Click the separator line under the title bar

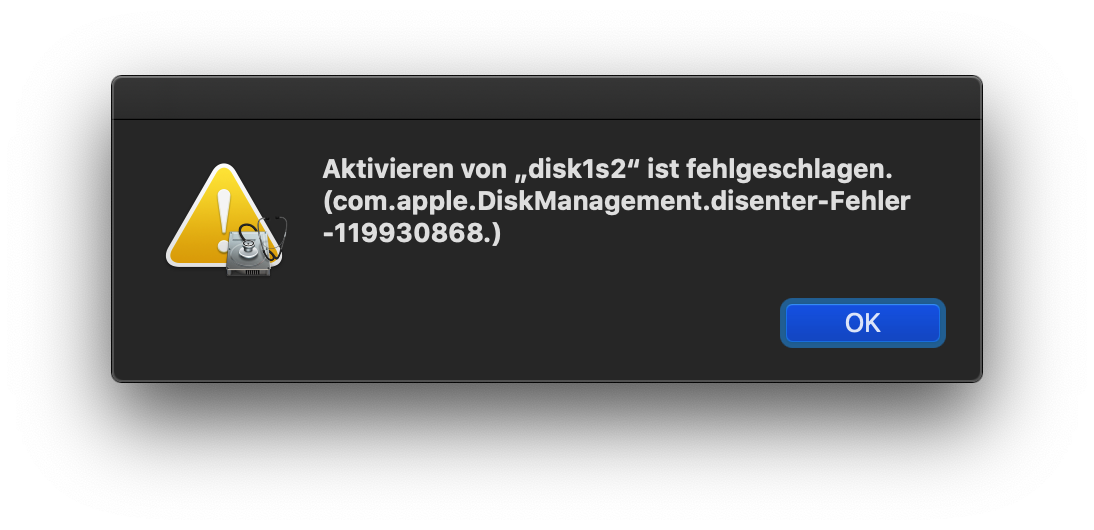[547, 119]
